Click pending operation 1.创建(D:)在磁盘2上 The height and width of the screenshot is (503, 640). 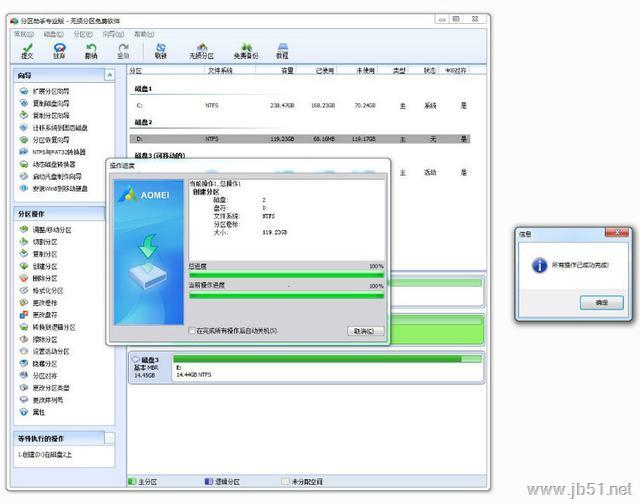[45, 454]
